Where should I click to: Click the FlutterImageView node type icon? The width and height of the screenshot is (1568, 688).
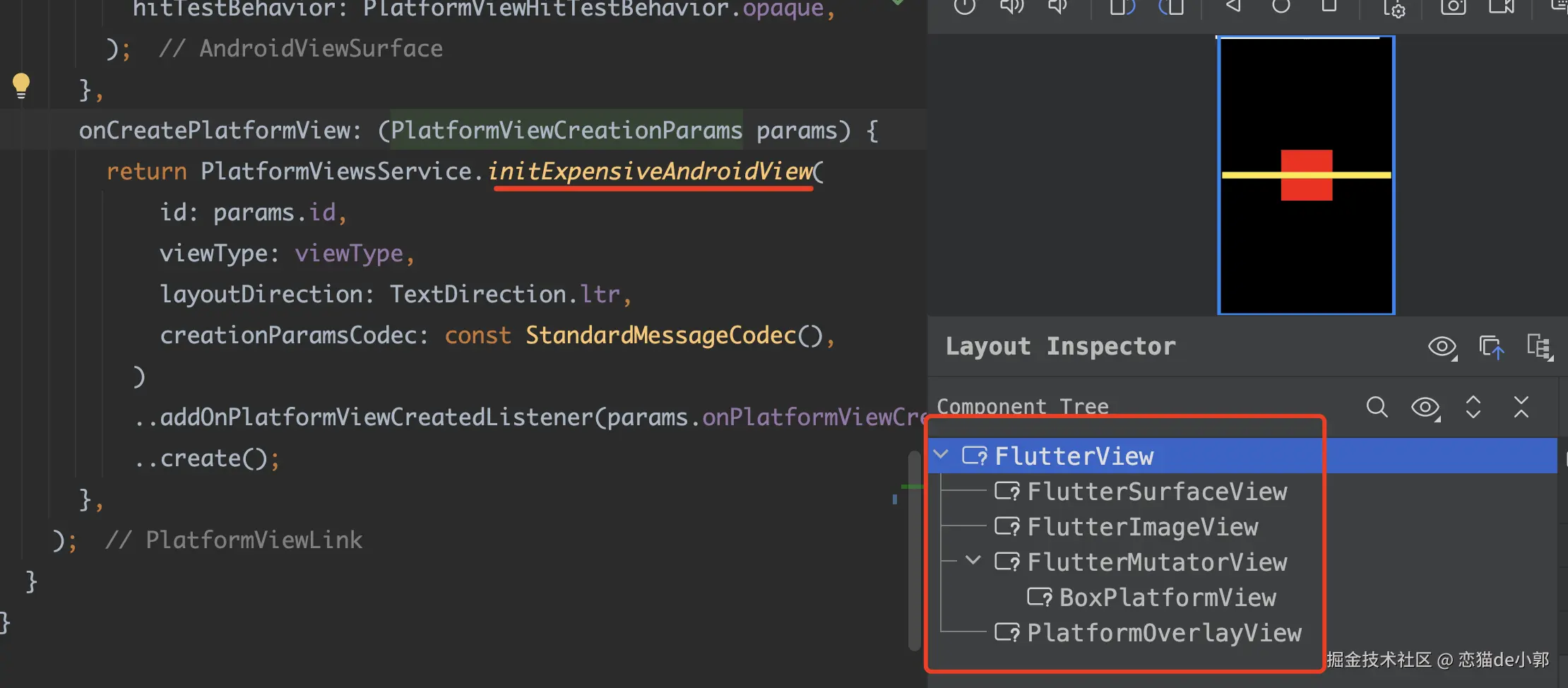coord(1007,527)
